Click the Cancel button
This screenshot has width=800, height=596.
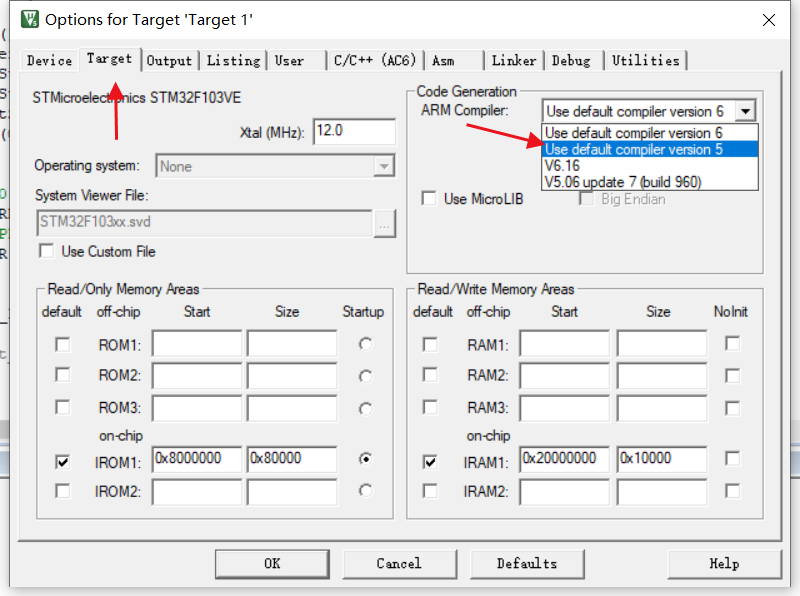coord(399,564)
